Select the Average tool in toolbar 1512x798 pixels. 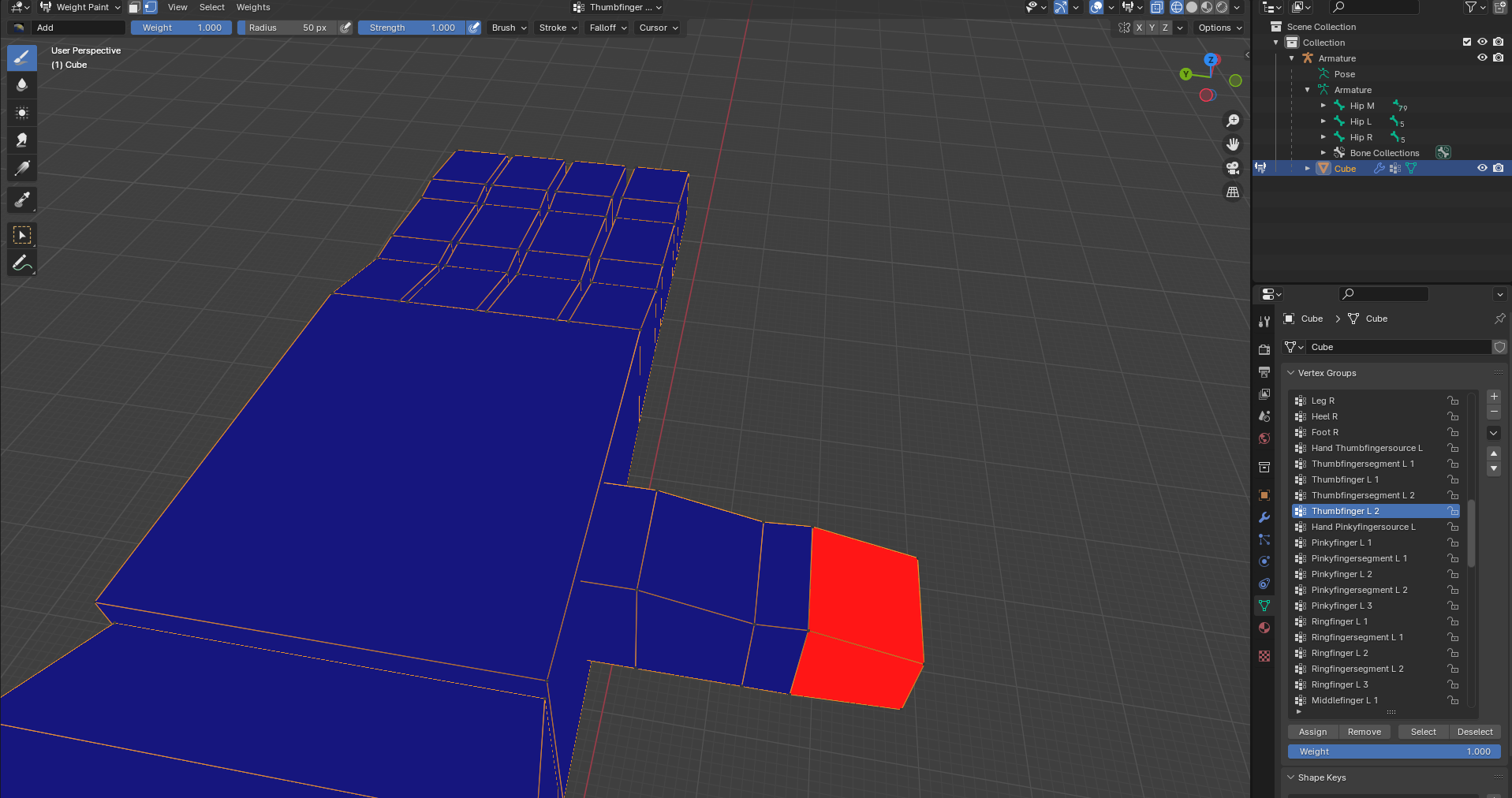tap(22, 113)
